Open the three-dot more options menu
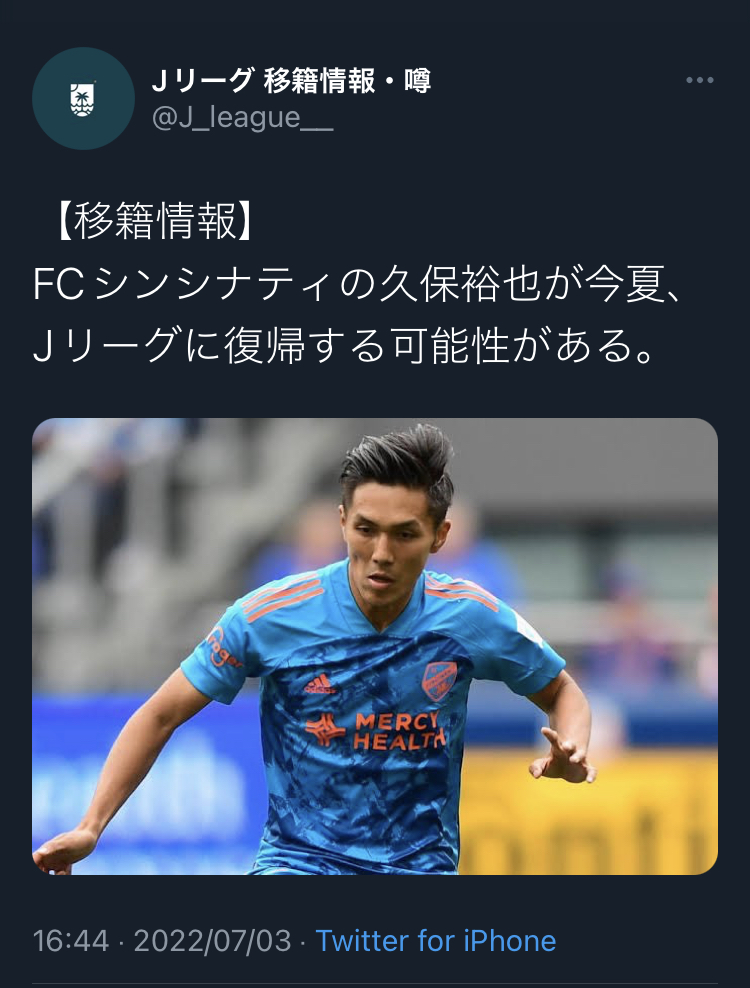750x988 pixels. [x=700, y=80]
